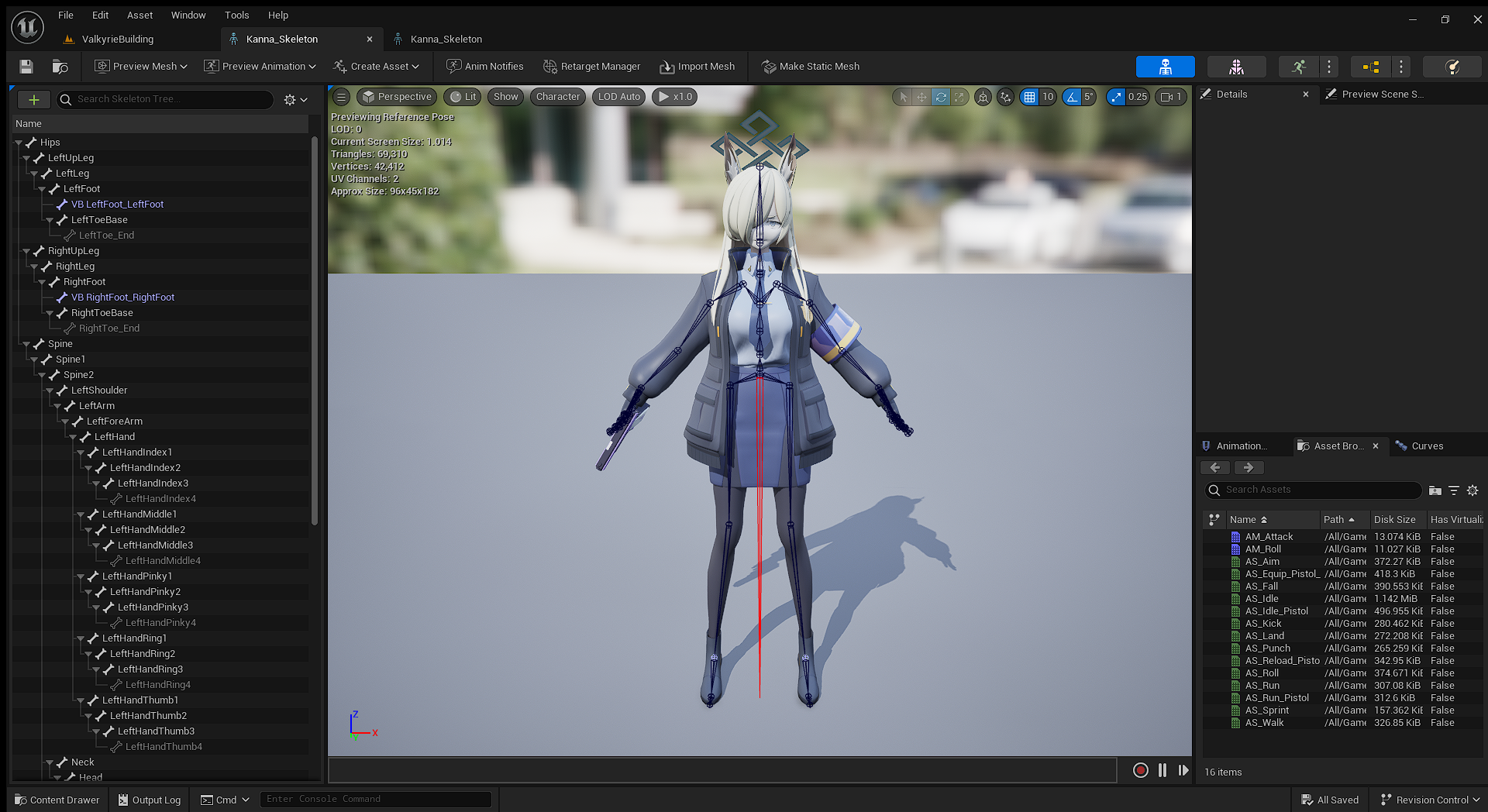Switch to the Preview Scene Settings tab

[1383, 94]
